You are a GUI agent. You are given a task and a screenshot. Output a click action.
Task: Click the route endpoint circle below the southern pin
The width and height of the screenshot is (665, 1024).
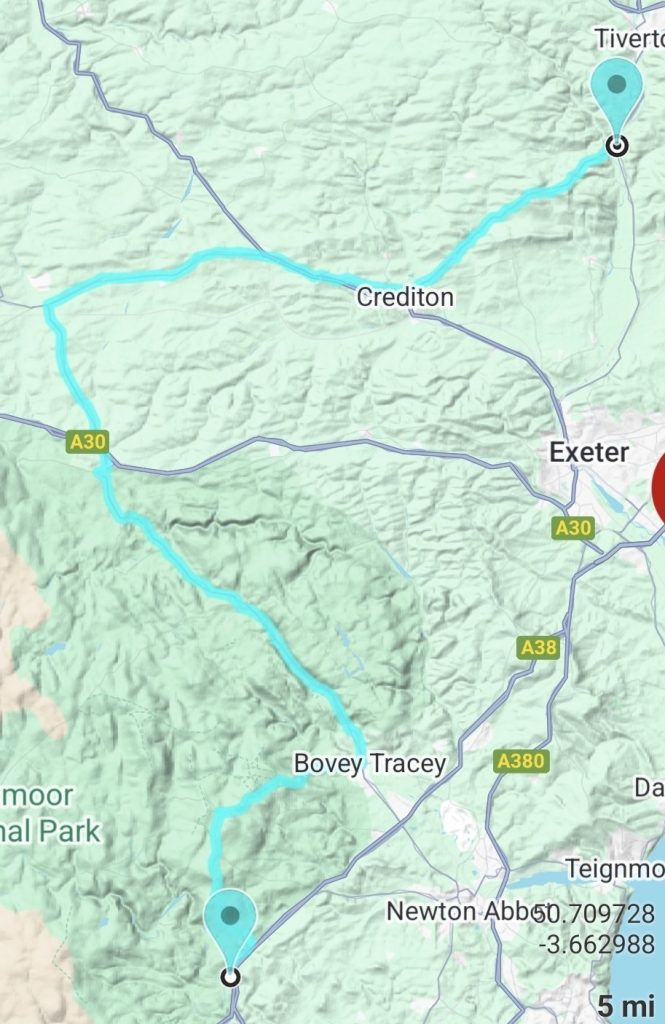pos(230,977)
